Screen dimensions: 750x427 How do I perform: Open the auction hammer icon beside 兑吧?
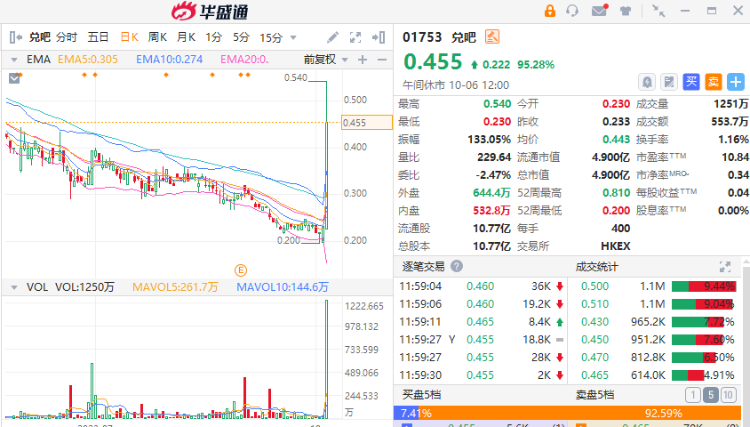pyautogui.click(x=492, y=37)
